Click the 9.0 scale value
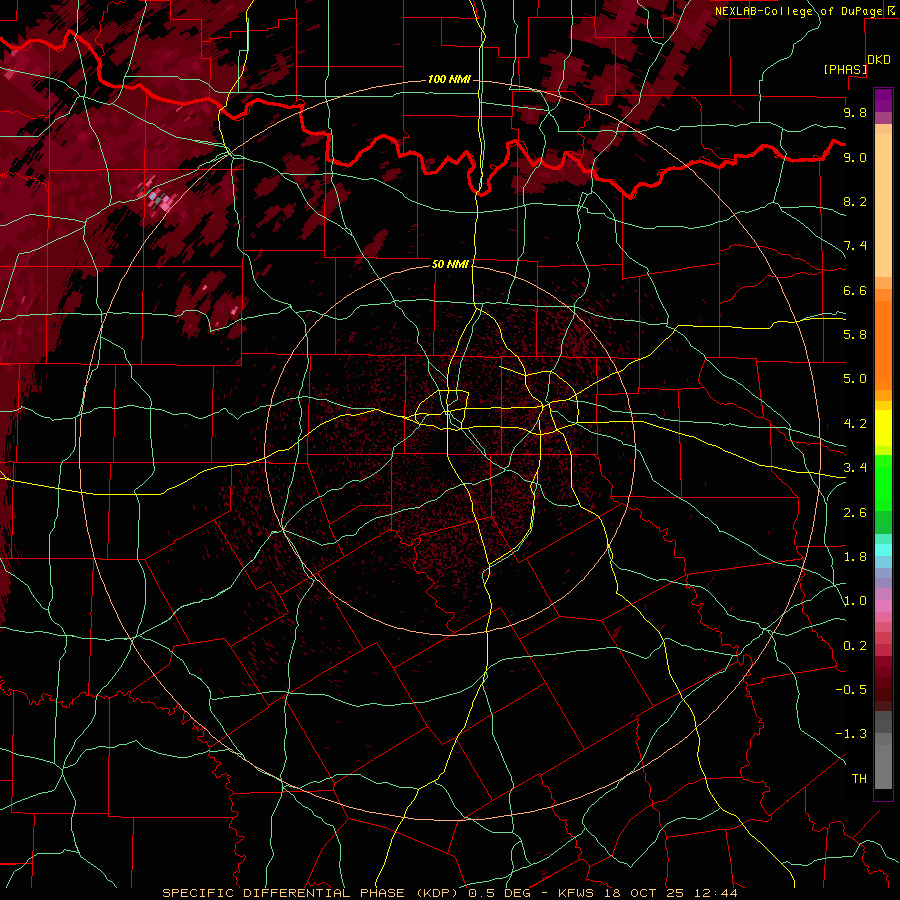 click(855, 157)
